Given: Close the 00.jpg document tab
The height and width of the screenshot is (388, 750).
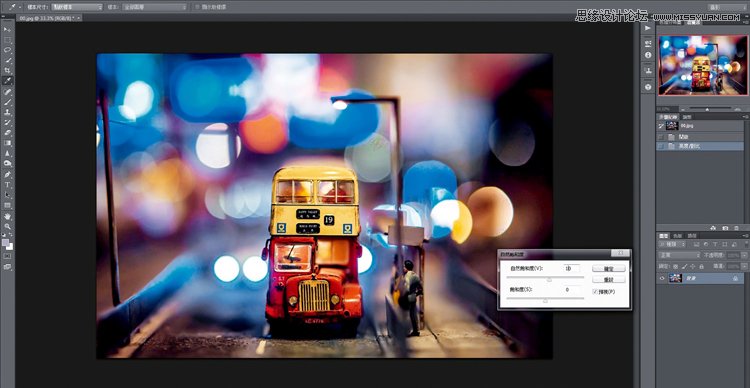Looking at the screenshot, I should pos(79,18).
